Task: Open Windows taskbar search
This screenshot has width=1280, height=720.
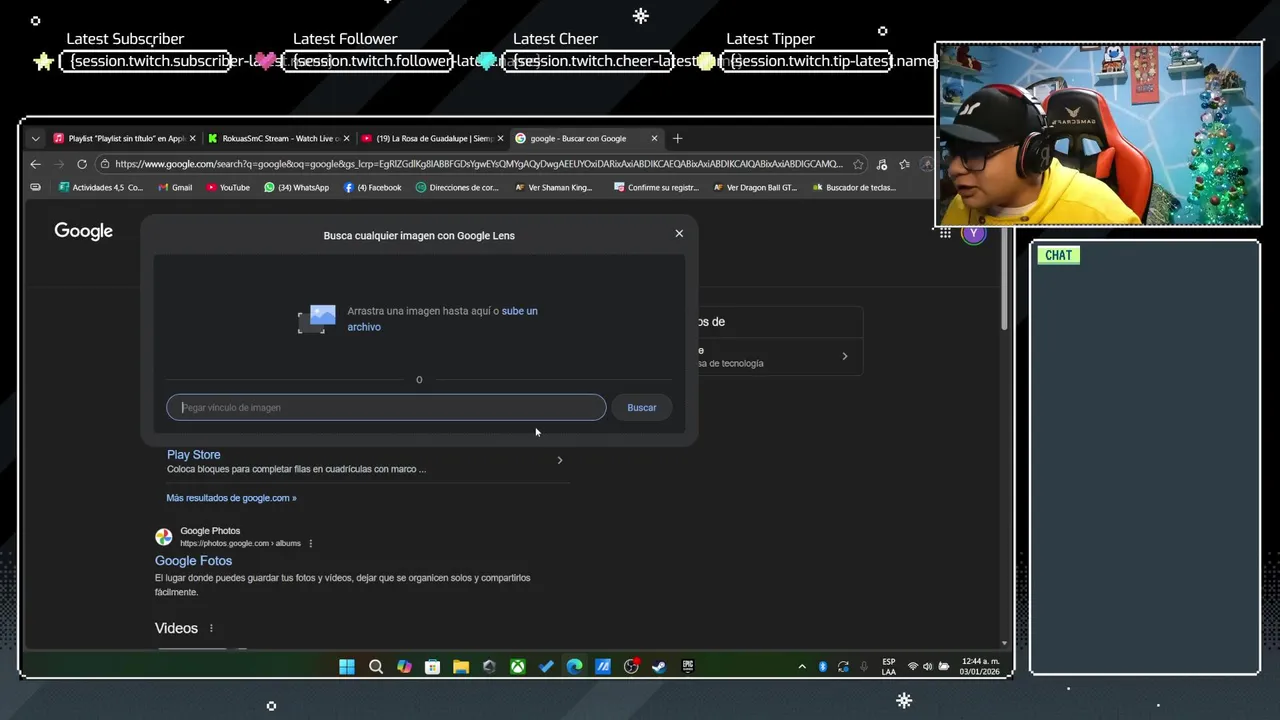Action: pyautogui.click(x=376, y=667)
